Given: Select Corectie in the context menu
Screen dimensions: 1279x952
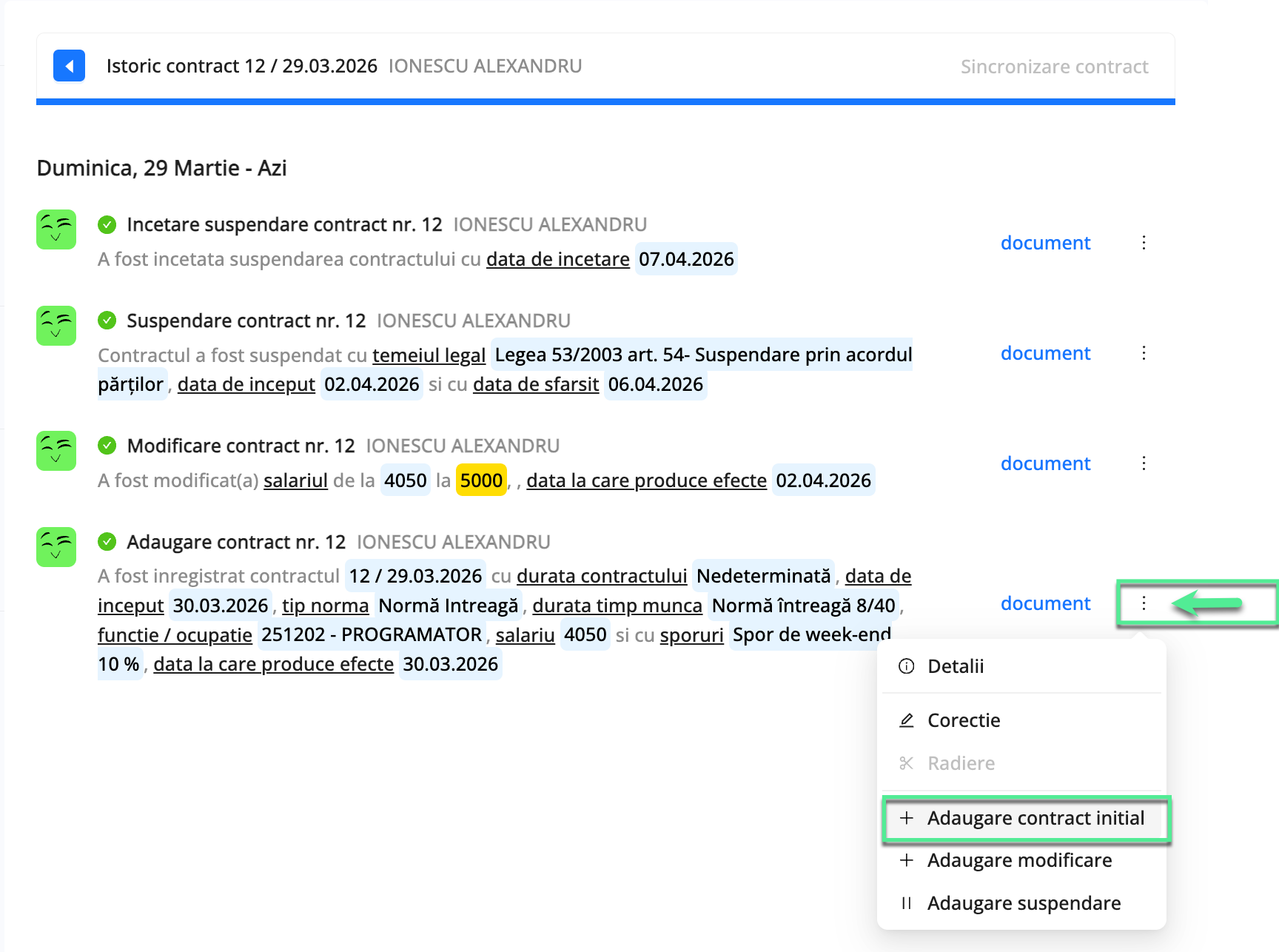Looking at the screenshot, I should click(964, 720).
